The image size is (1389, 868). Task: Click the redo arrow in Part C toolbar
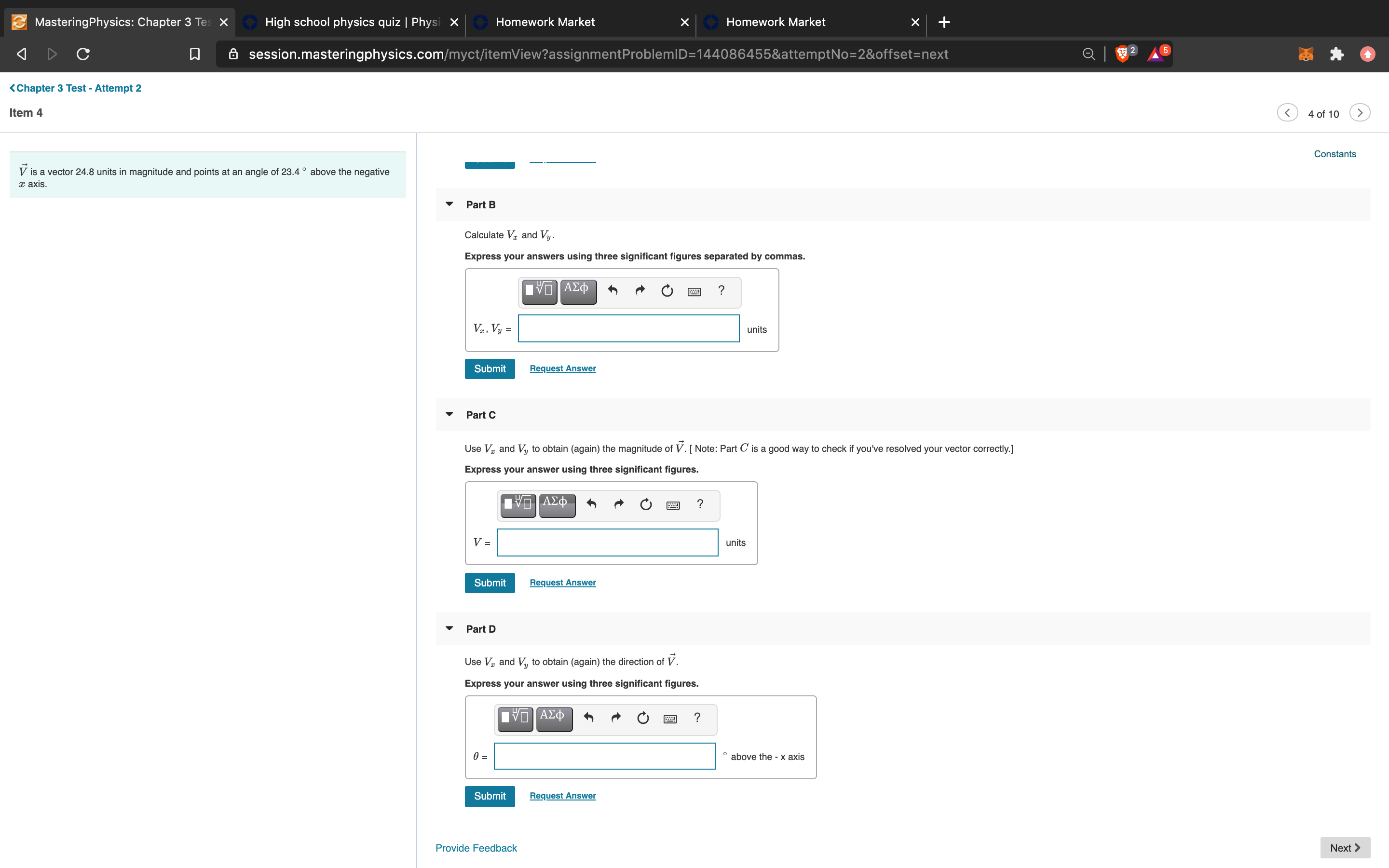click(x=618, y=504)
